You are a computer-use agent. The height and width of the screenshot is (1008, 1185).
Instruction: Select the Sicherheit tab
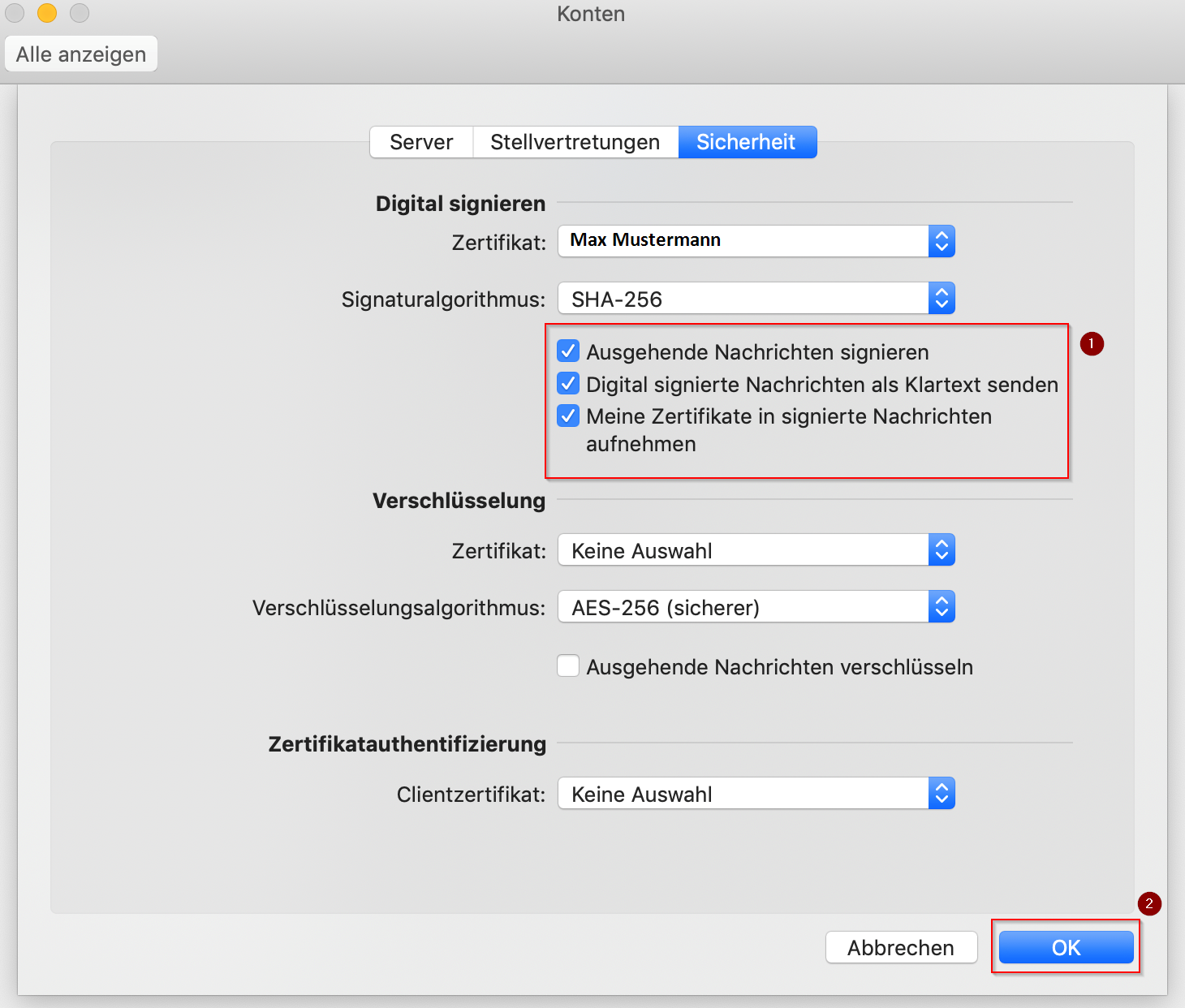pos(747,142)
